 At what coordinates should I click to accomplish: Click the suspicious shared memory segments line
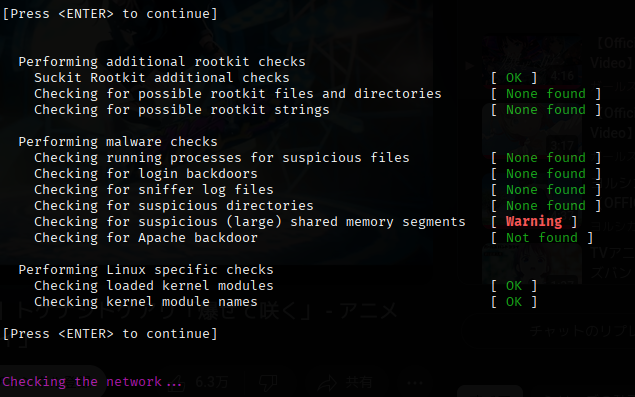250,222
